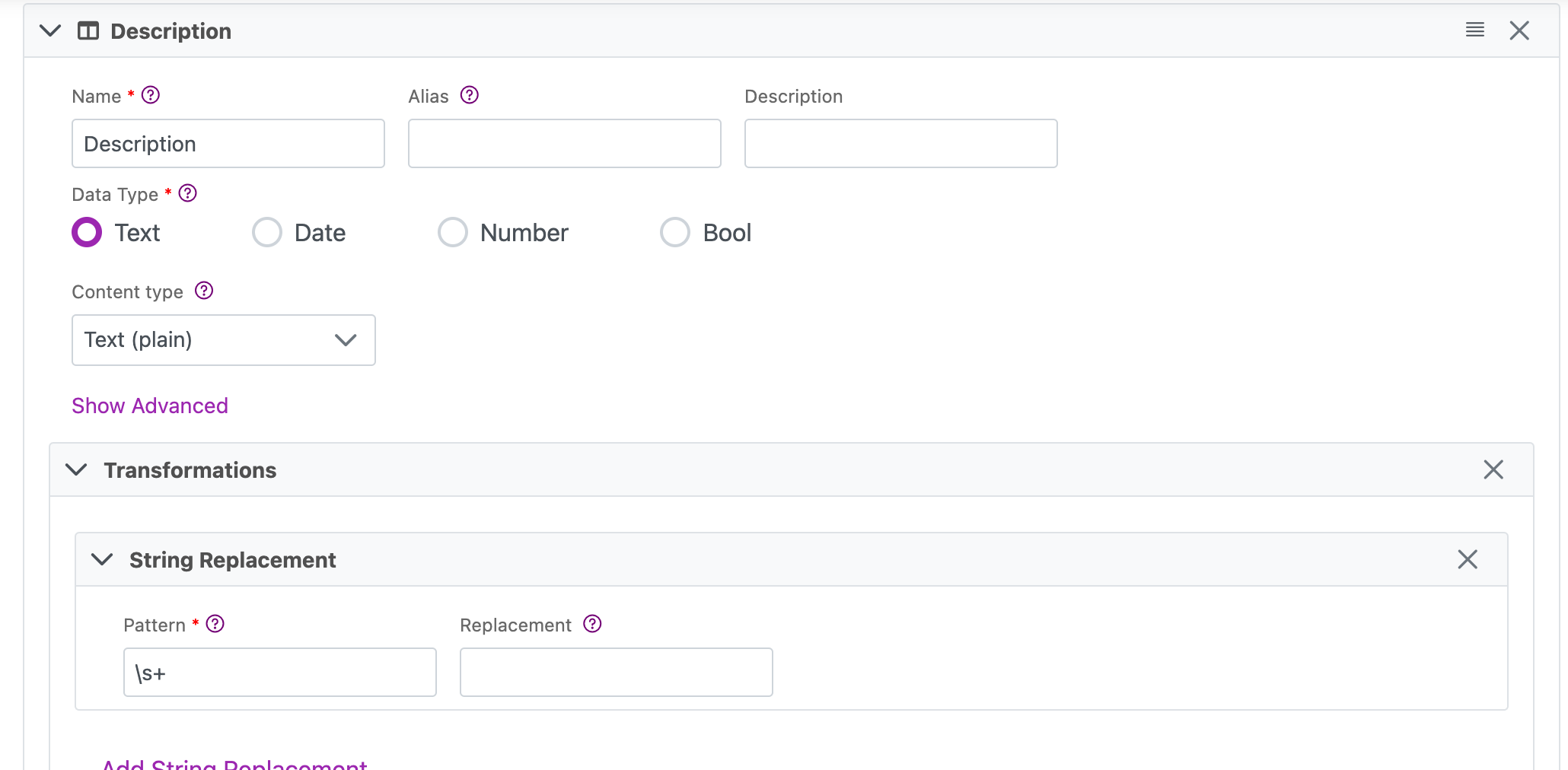The image size is (1568, 770).
Task: Click the Description panel title text
Action: (x=171, y=31)
